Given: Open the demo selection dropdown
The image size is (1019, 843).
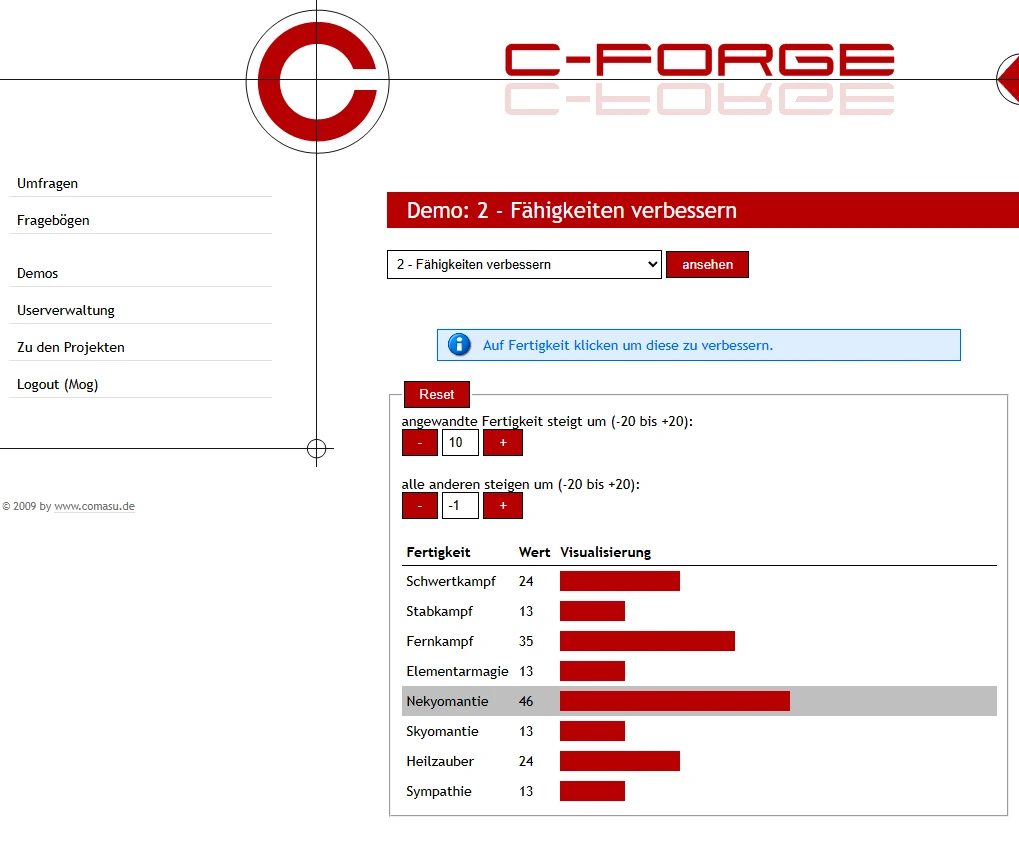Looking at the screenshot, I should [x=524, y=265].
